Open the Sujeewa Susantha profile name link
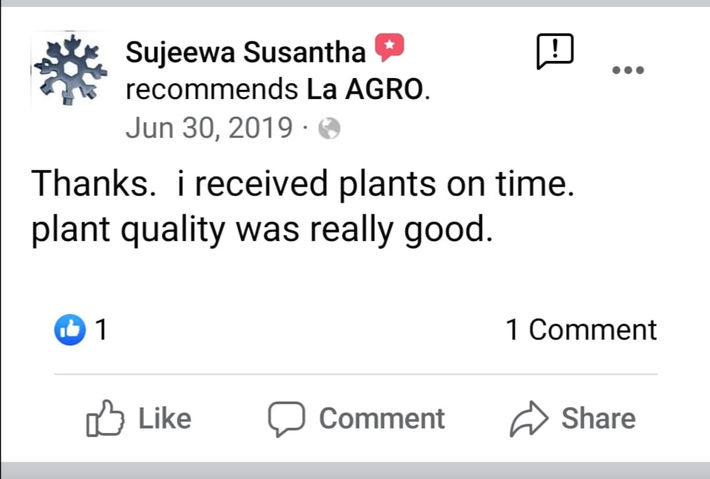 [x=246, y=50]
